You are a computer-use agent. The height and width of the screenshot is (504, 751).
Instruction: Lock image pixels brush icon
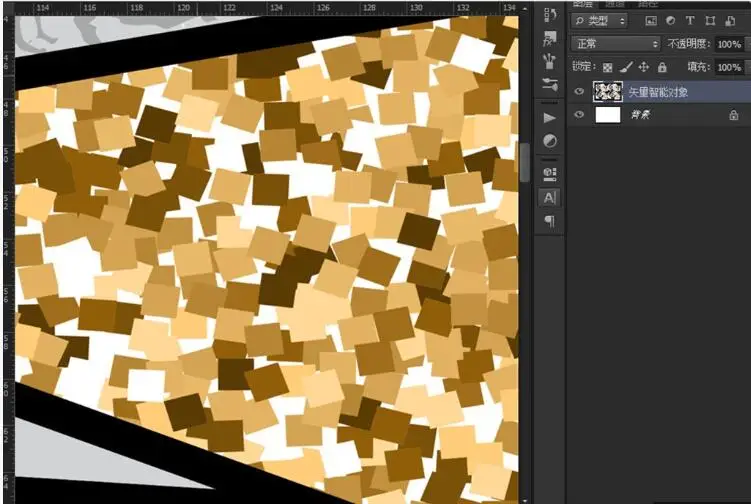coord(626,68)
